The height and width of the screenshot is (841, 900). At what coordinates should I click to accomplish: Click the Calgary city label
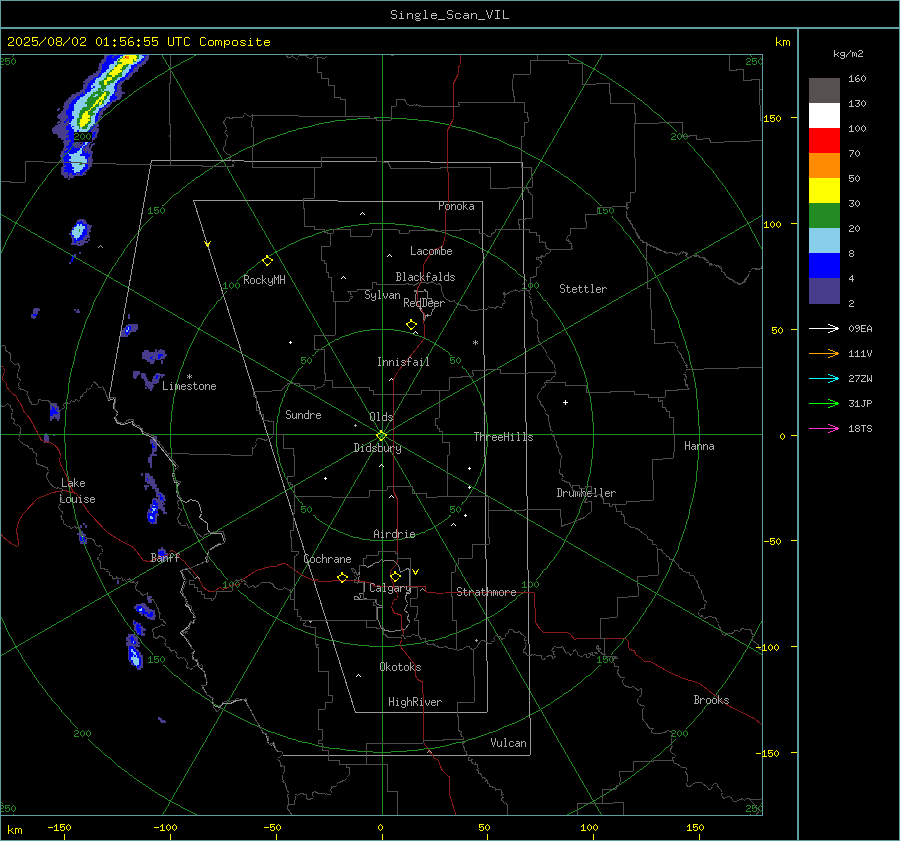(390, 588)
